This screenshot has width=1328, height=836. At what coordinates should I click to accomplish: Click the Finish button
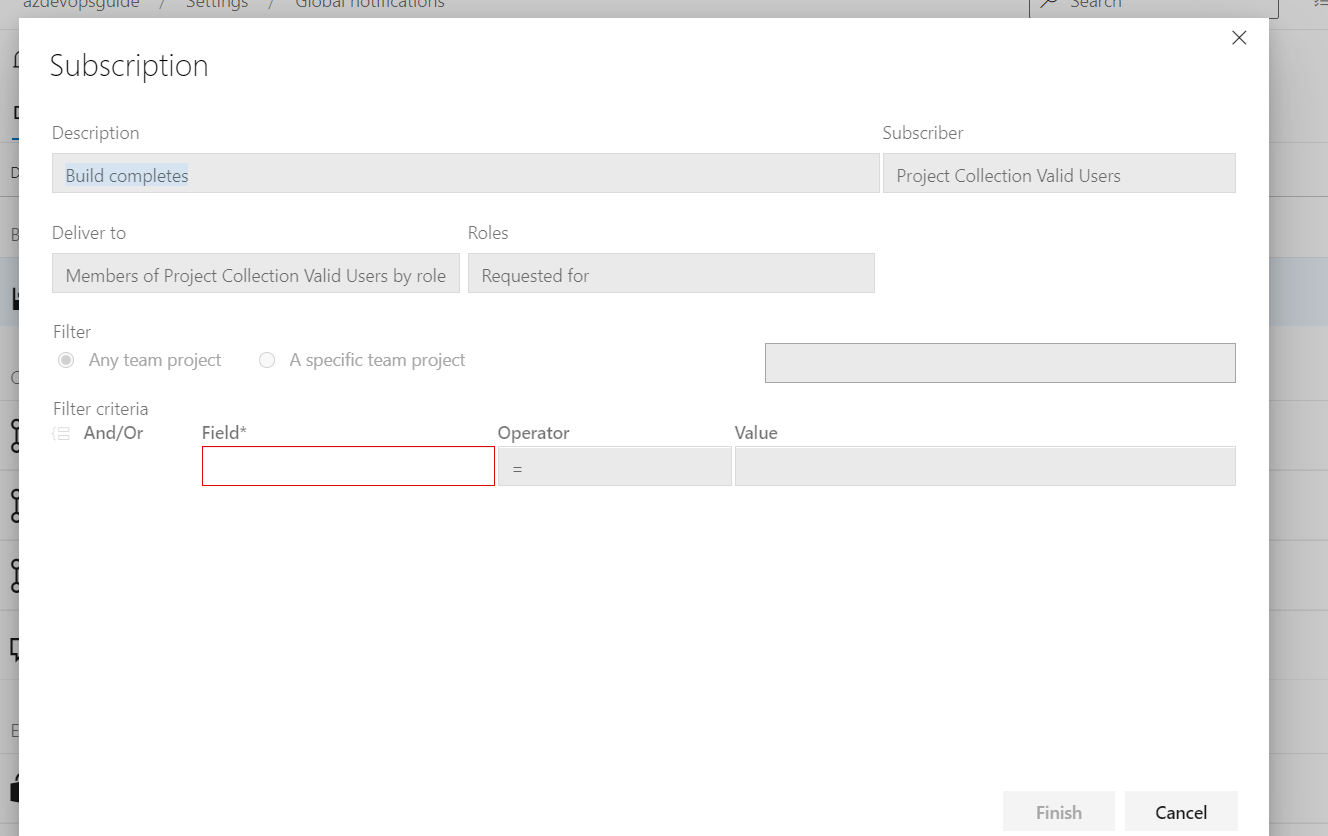1059,812
